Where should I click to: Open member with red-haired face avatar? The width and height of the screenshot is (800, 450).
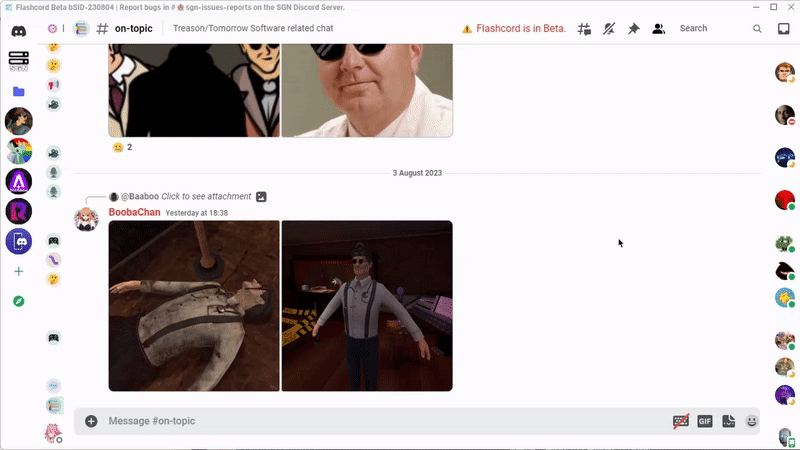tap(785, 72)
